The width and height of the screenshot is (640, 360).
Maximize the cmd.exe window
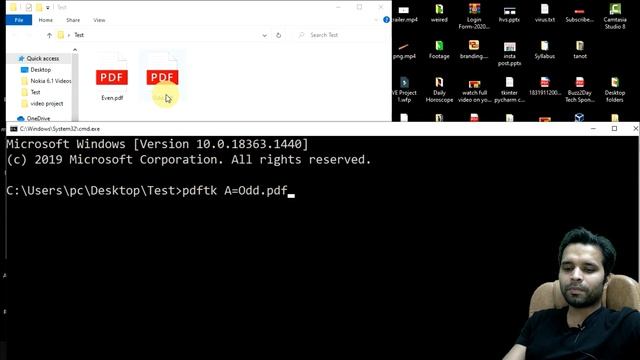(x=614, y=129)
